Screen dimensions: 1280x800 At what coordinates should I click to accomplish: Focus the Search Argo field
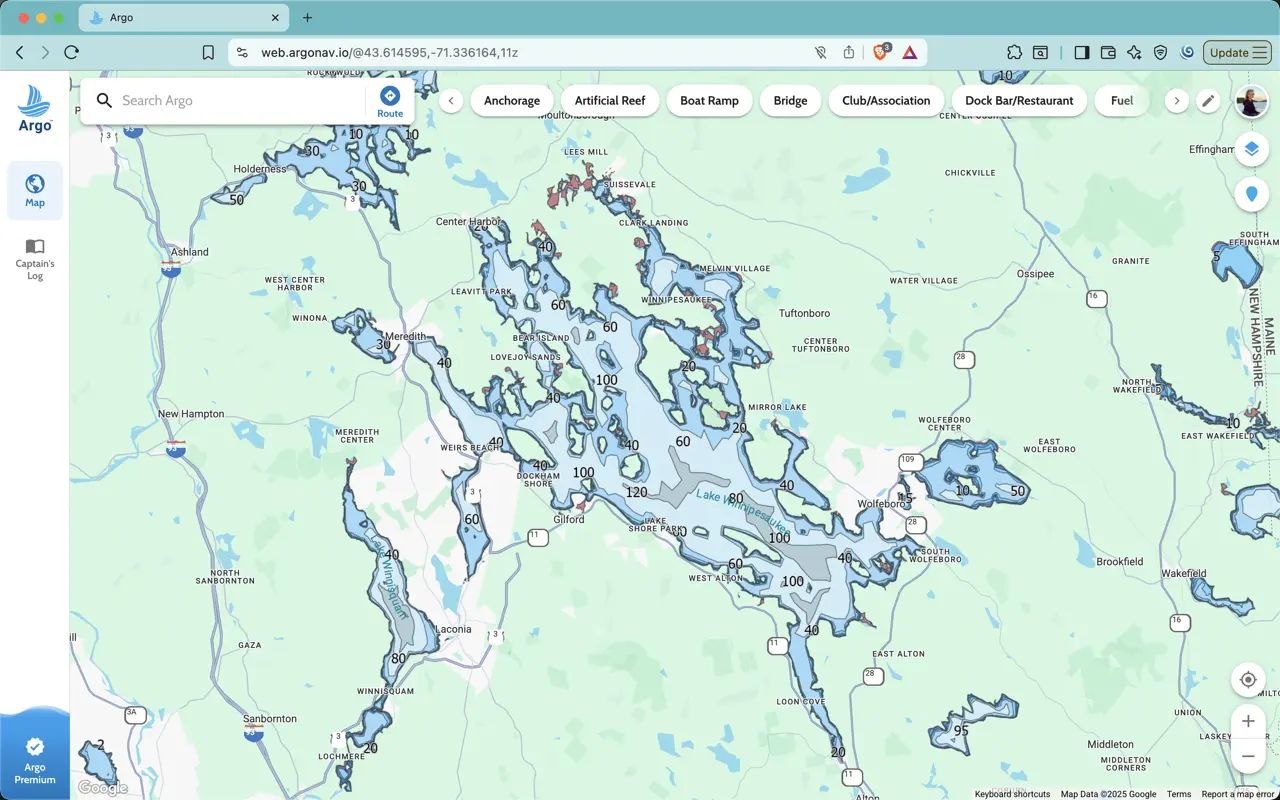[x=240, y=101]
